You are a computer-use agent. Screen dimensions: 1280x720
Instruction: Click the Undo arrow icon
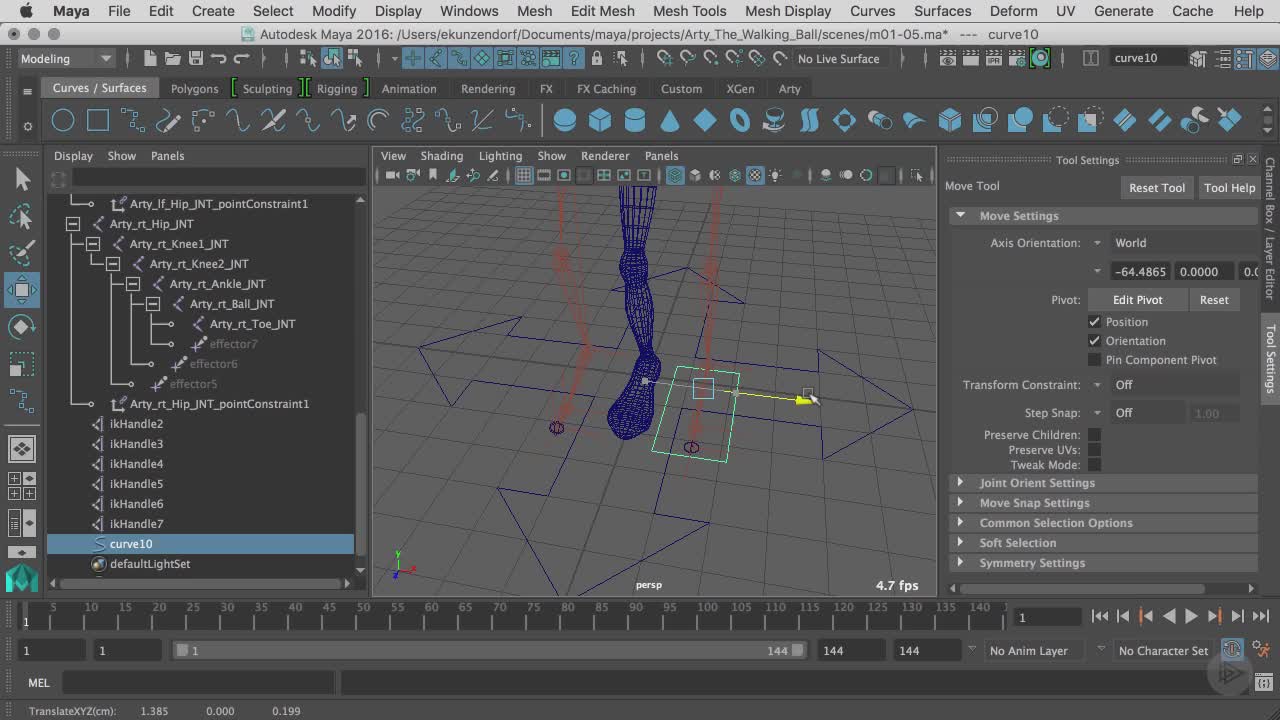pos(219,58)
